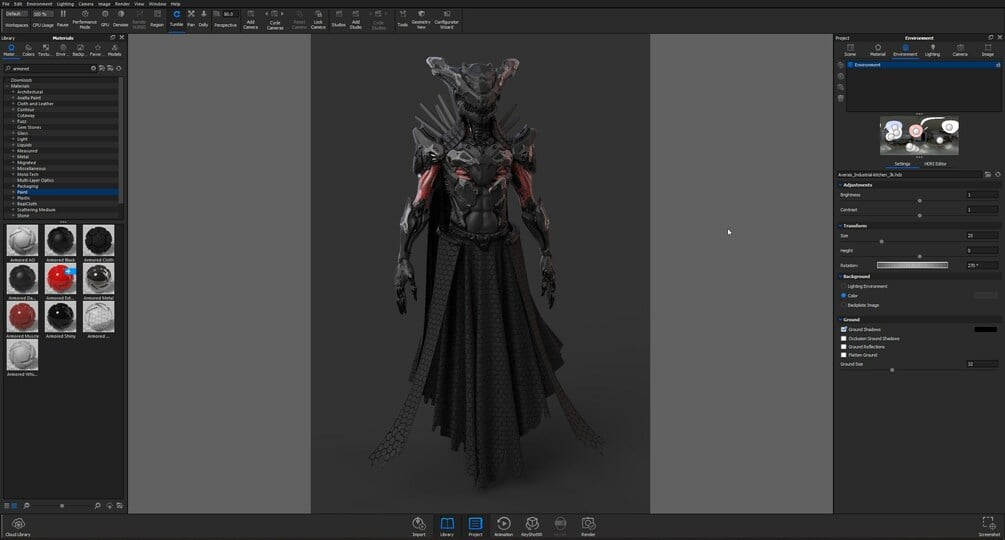Toggle the Denoise toolbar button
1005x540 pixels.
tap(120, 19)
